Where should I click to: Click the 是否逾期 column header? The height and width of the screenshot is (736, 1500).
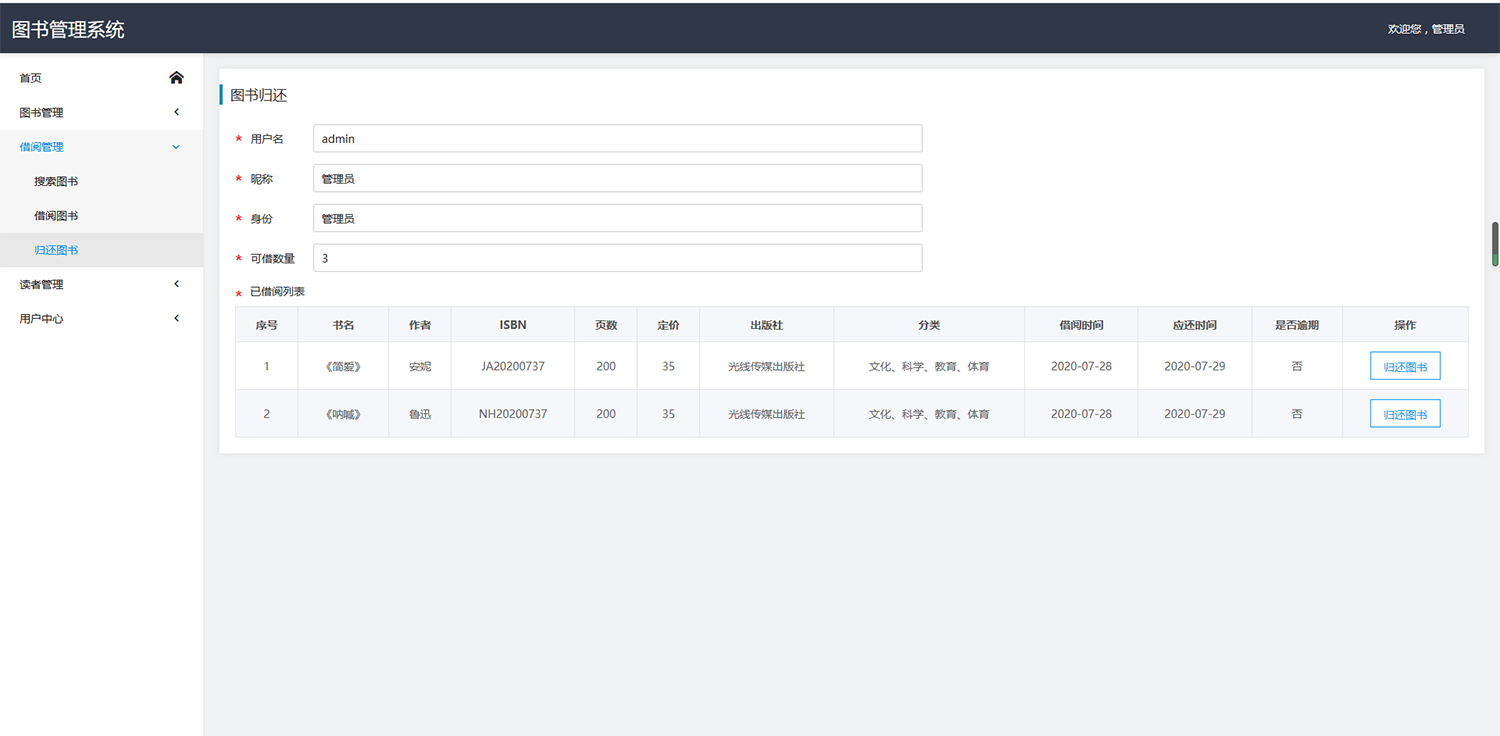click(1297, 325)
